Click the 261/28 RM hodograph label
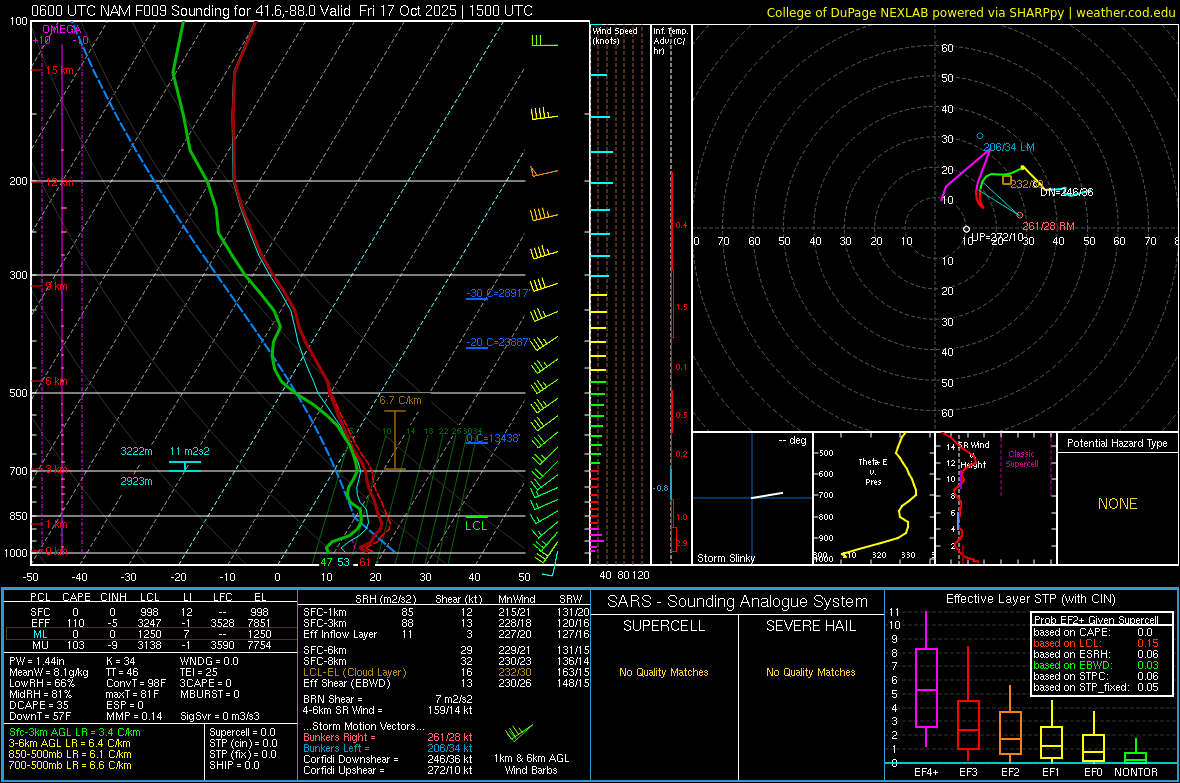This screenshot has width=1180, height=783. coord(1048,226)
